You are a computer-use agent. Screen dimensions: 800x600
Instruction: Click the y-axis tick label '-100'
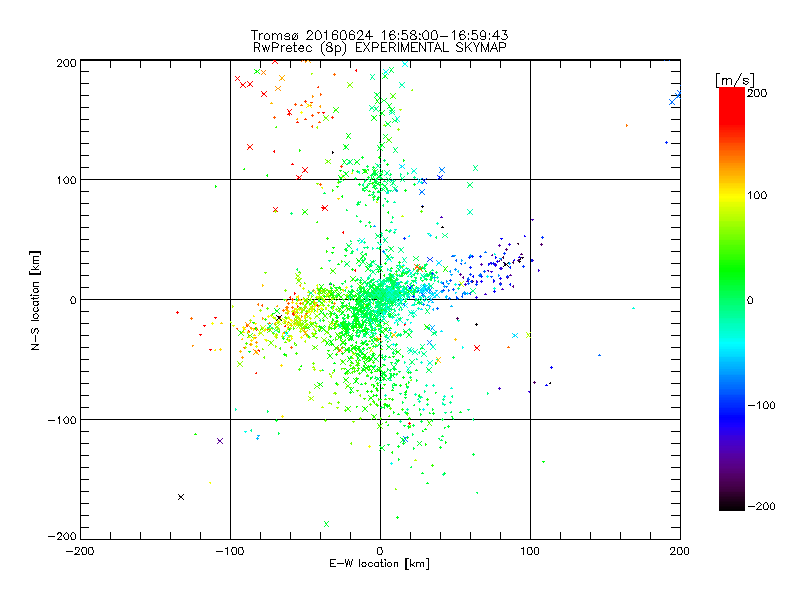(62, 420)
